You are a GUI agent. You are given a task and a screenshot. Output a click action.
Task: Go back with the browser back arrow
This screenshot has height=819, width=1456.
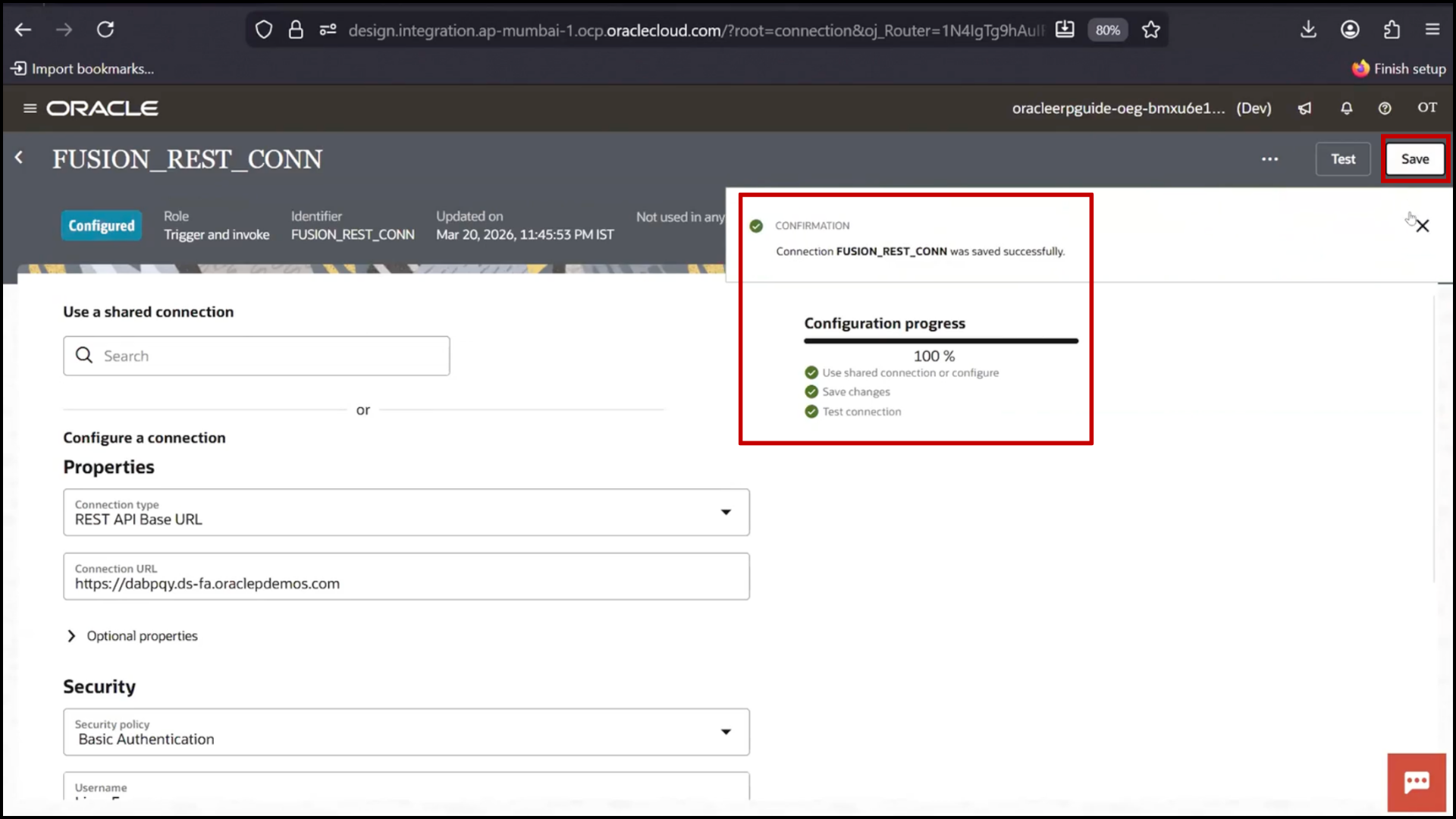pyautogui.click(x=24, y=30)
